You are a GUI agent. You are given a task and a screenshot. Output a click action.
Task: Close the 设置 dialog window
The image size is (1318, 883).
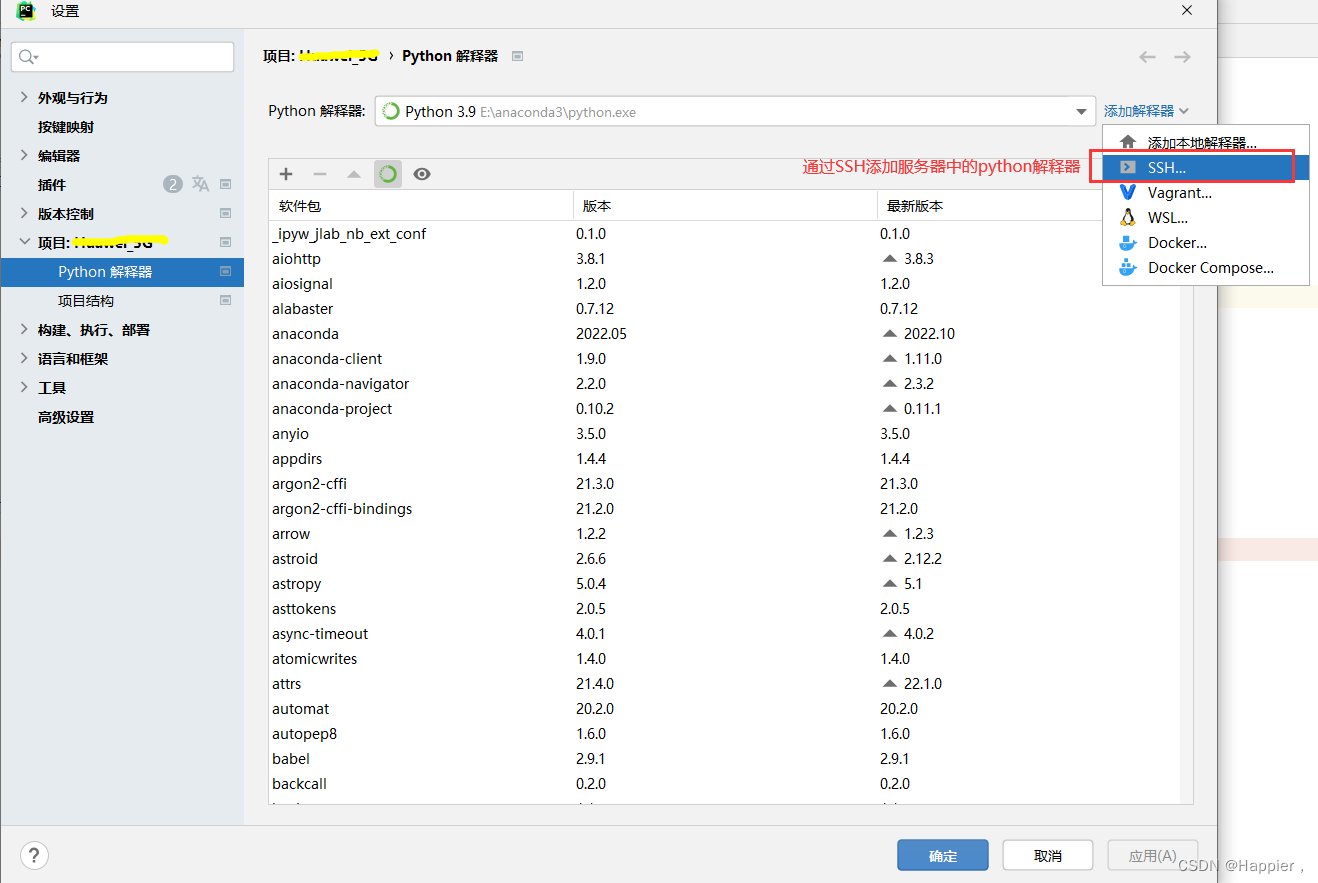pyautogui.click(x=1187, y=10)
